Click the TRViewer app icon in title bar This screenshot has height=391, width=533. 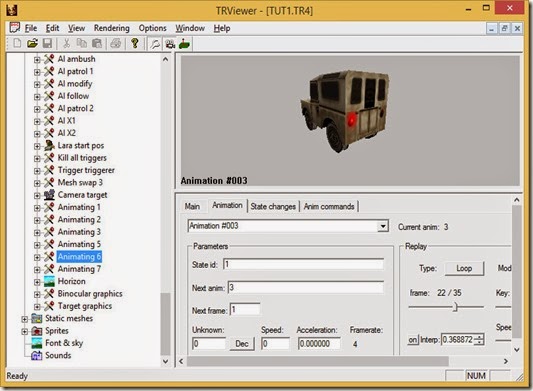[x=12, y=10]
